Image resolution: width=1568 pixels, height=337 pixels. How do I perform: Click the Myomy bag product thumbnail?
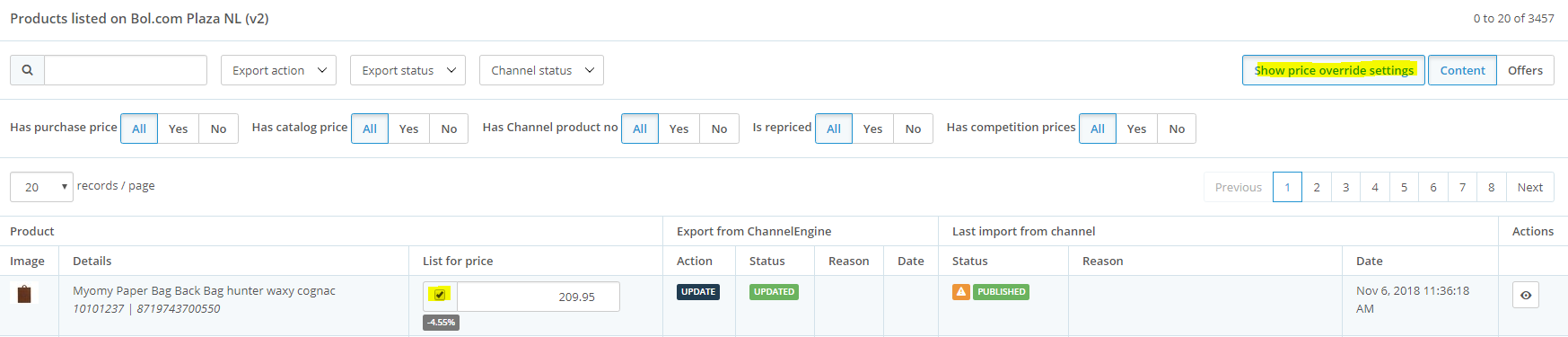point(24,294)
